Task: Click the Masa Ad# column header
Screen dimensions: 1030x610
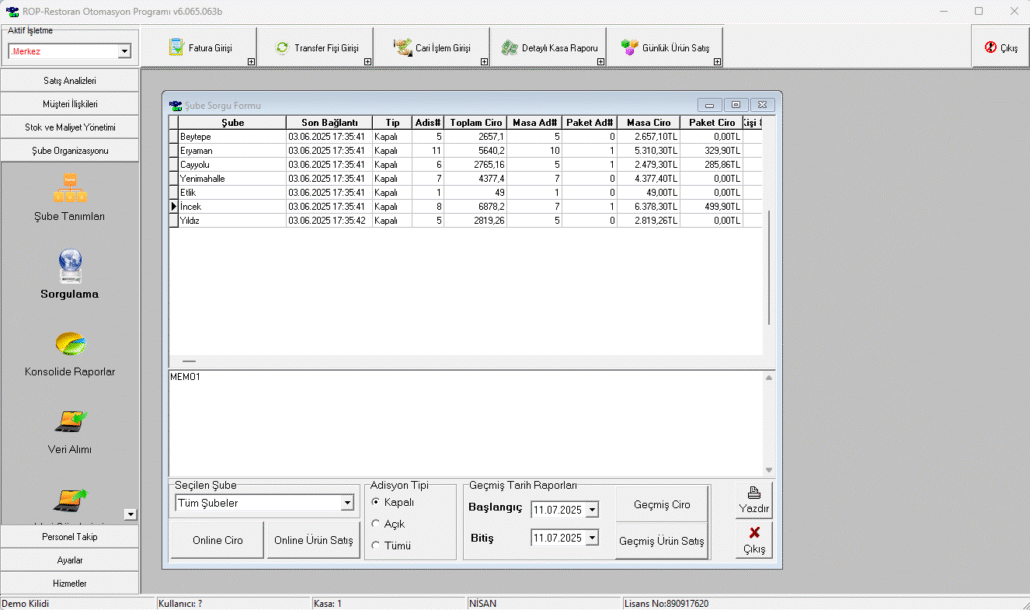Action: [x=535, y=123]
